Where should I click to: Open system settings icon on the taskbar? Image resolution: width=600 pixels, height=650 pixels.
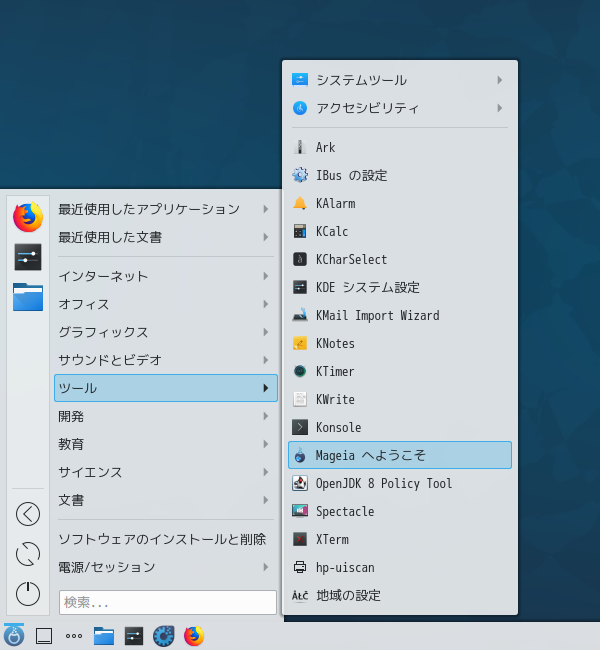click(x=134, y=636)
